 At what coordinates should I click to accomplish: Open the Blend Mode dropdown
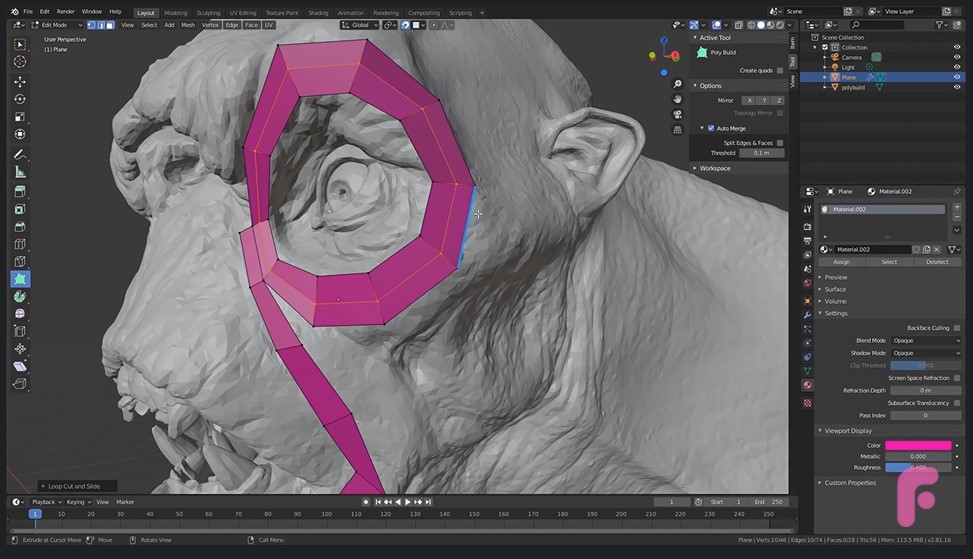click(x=926, y=341)
